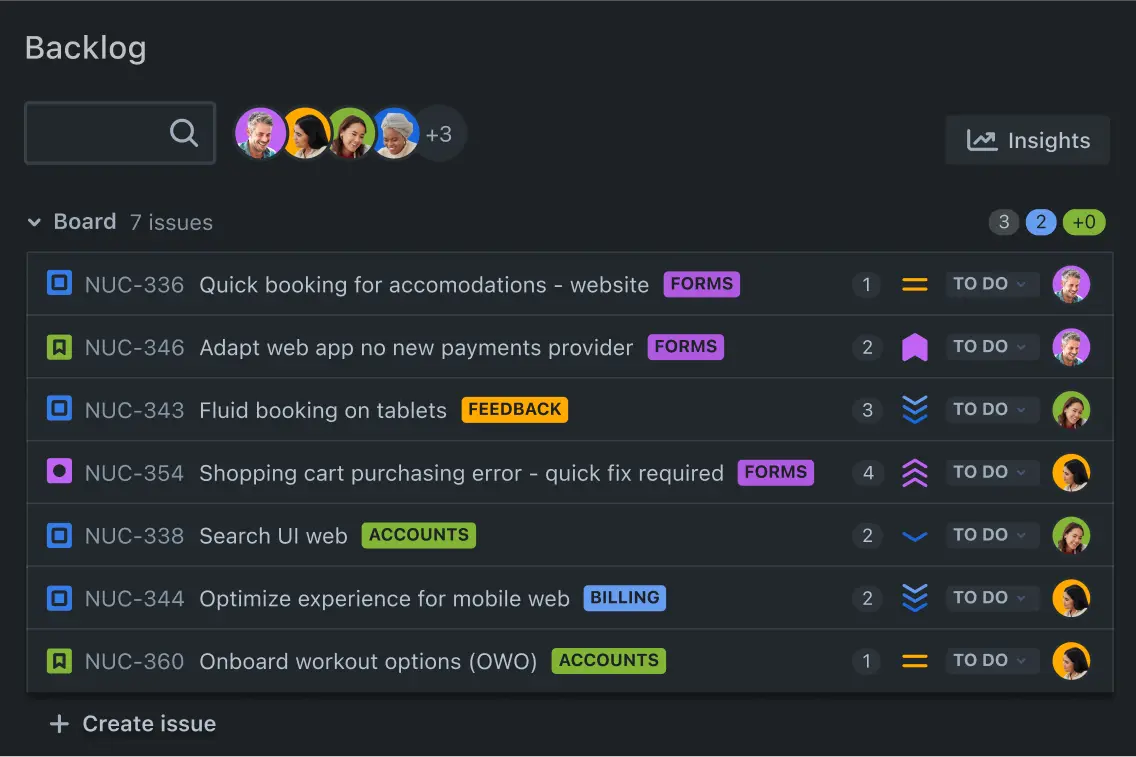
Task: Click the task type icon for NUC-336
Action: pos(59,284)
